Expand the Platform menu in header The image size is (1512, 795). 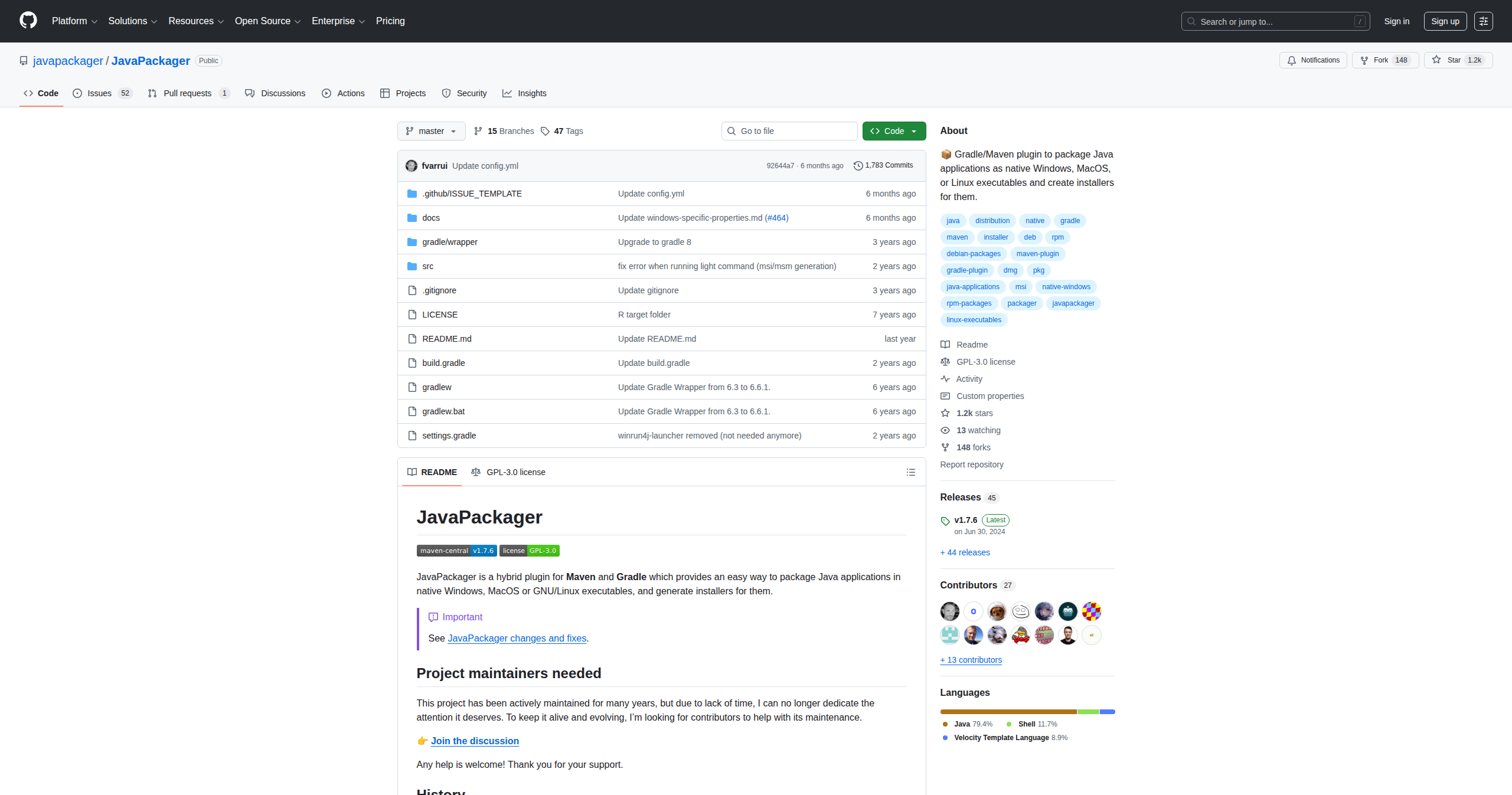(x=74, y=21)
